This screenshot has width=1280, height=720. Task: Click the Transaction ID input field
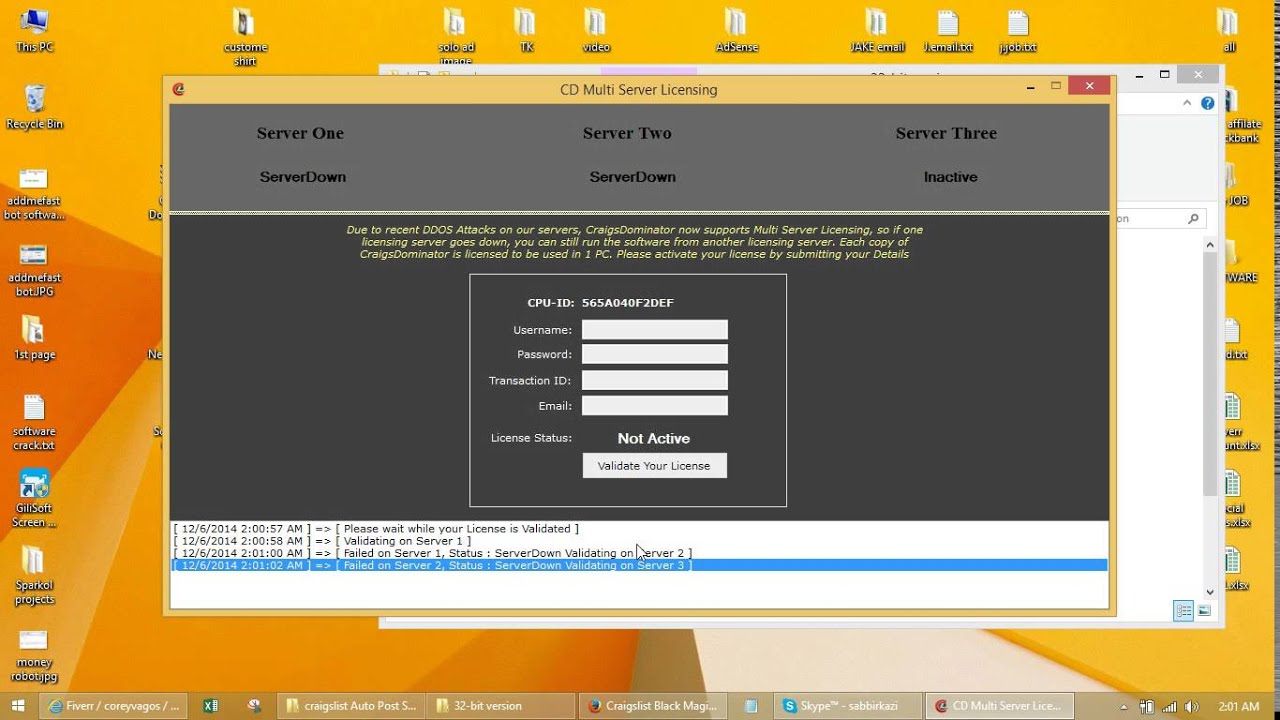tap(654, 380)
